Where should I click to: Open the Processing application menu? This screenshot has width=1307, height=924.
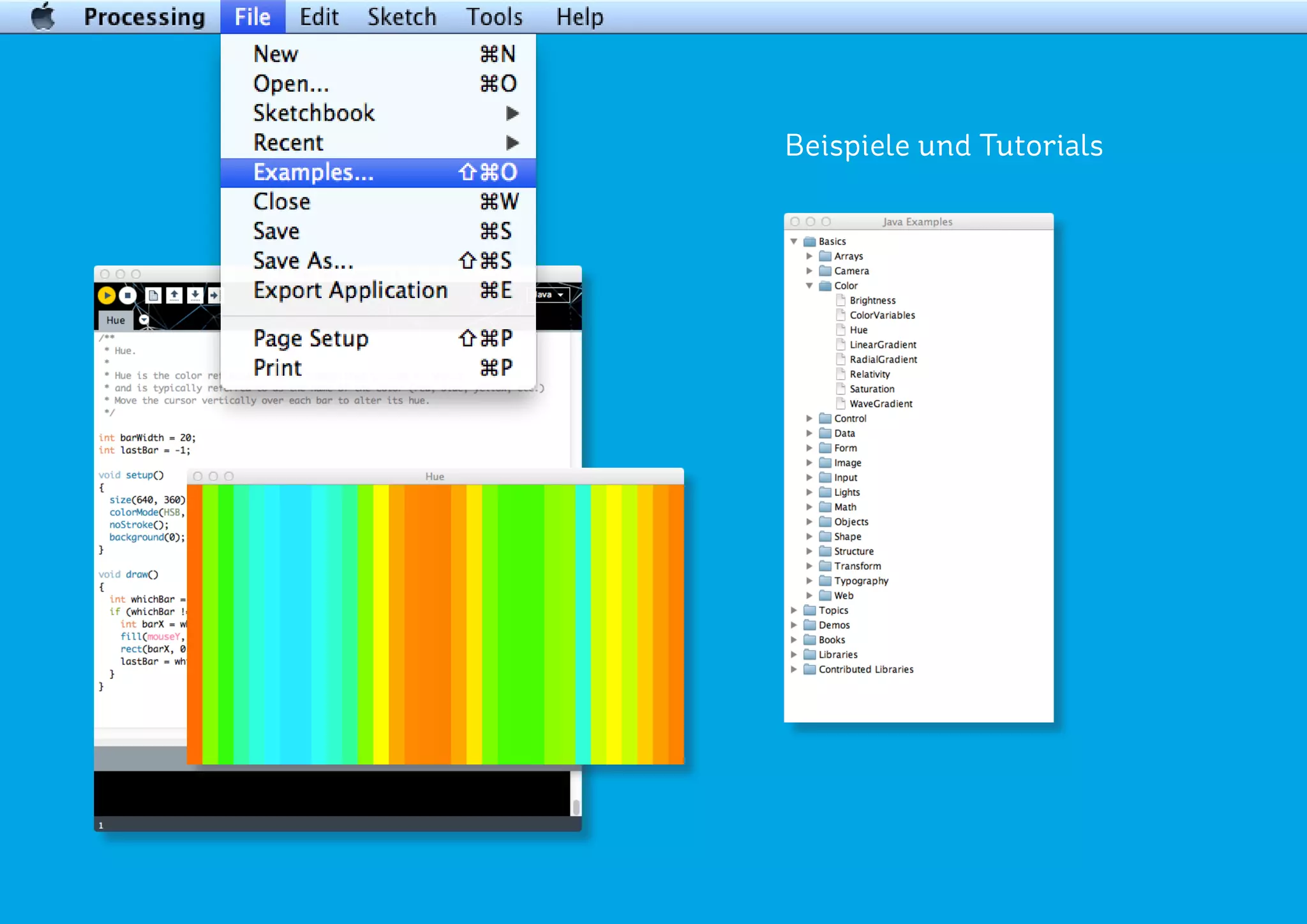(145, 17)
